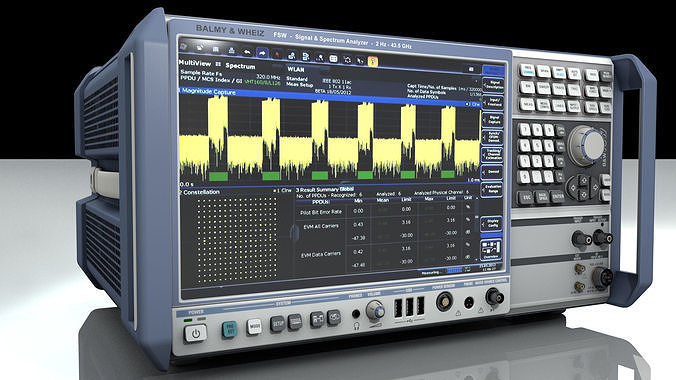
Task: Click the refresh-style icon left of yellow help icon
Action: point(347,60)
